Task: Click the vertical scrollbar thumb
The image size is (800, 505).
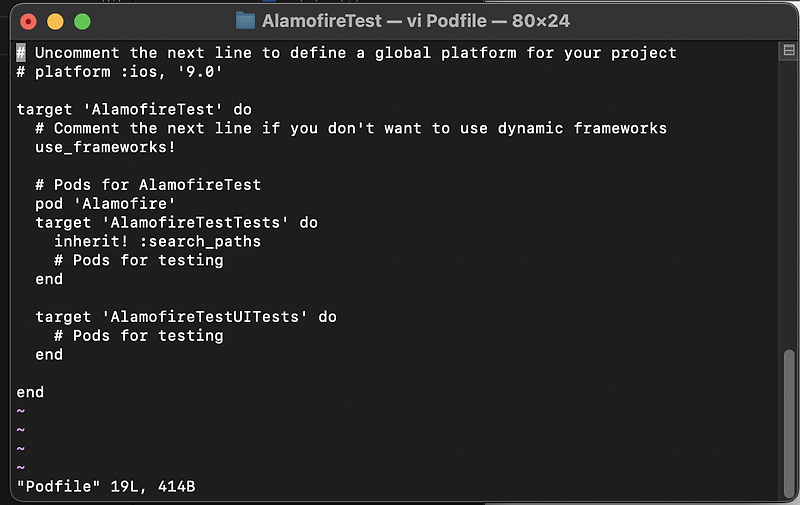Action: pyautogui.click(x=789, y=422)
